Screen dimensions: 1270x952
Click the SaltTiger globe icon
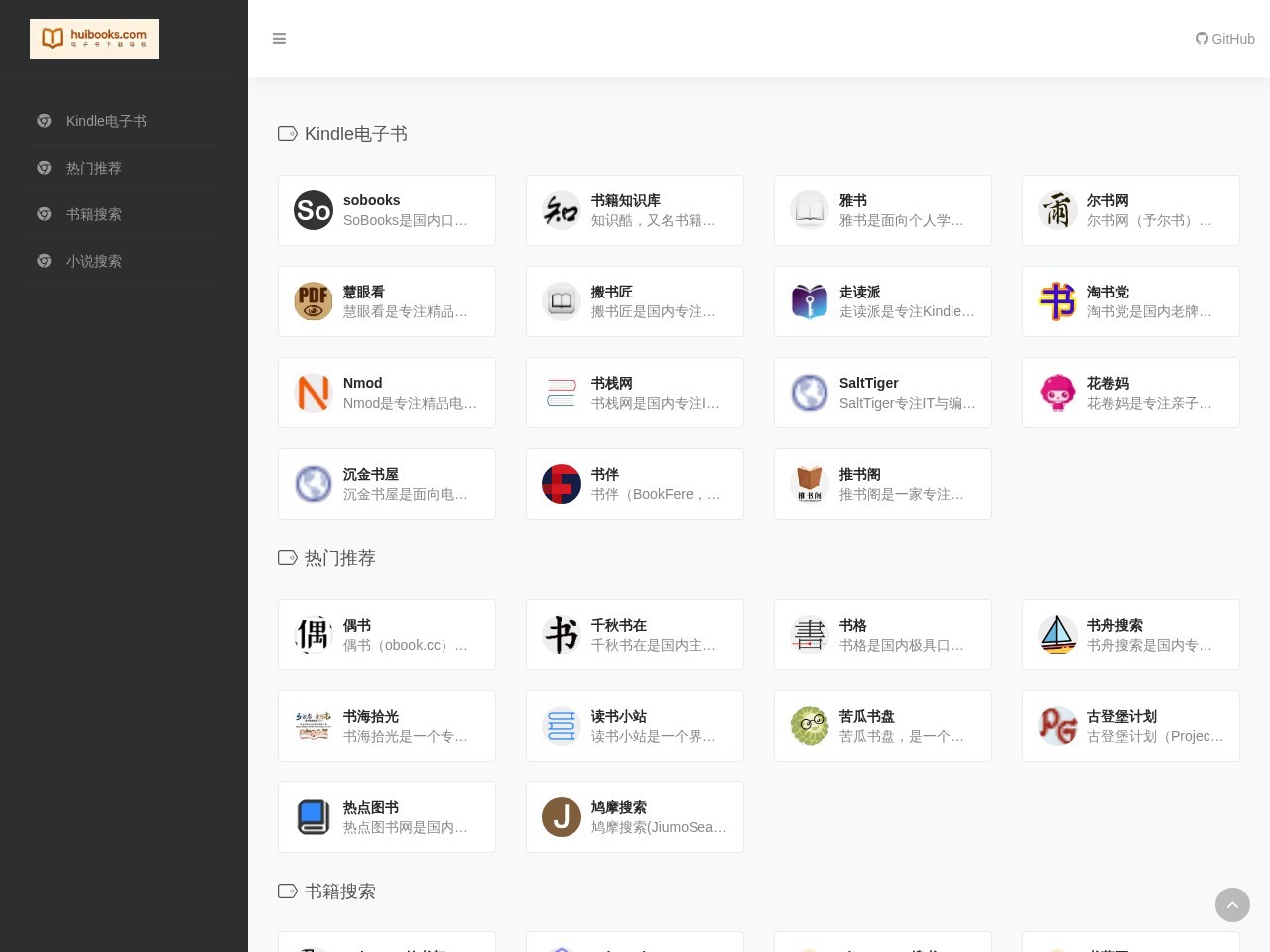[x=810, y=393]
